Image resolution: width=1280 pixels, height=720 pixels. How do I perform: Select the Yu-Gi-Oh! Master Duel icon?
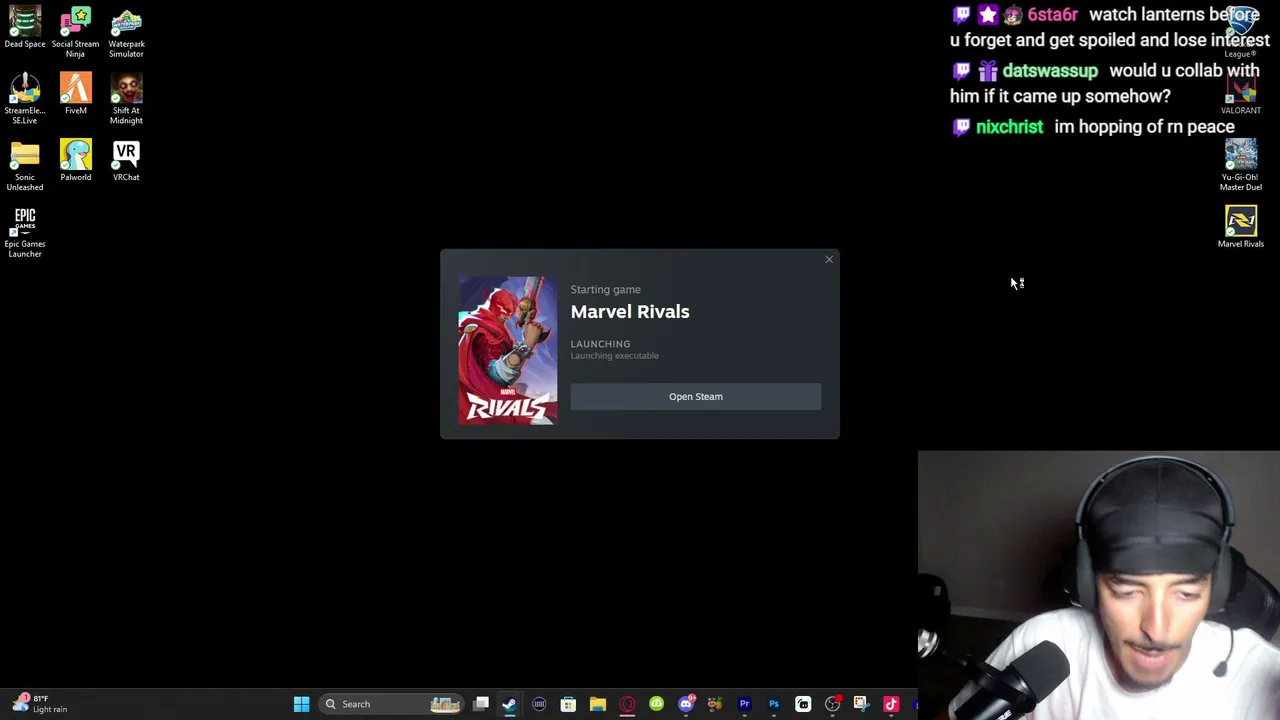coord(1241,165)
